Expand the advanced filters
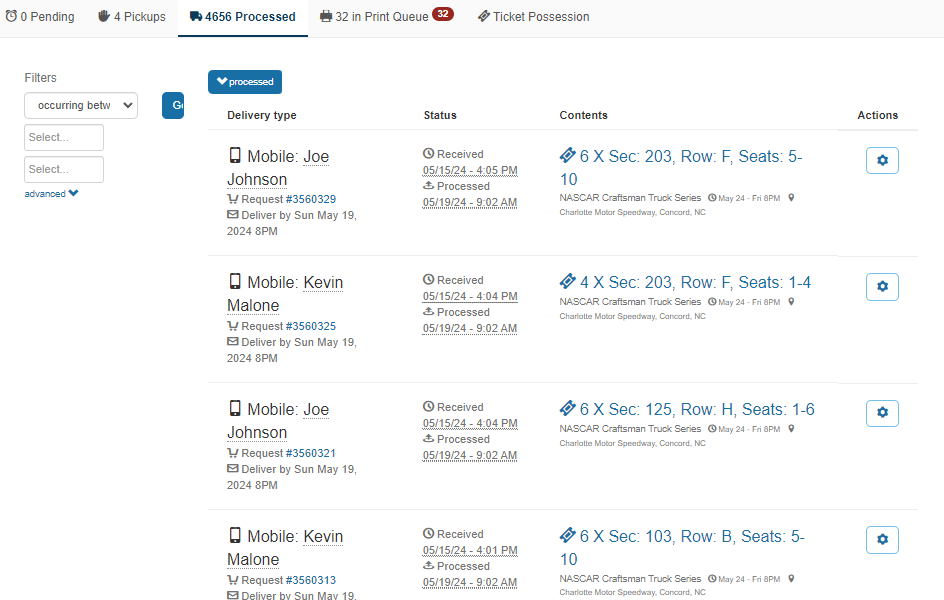Screen dimensions: 944x600 click(51, 194)
